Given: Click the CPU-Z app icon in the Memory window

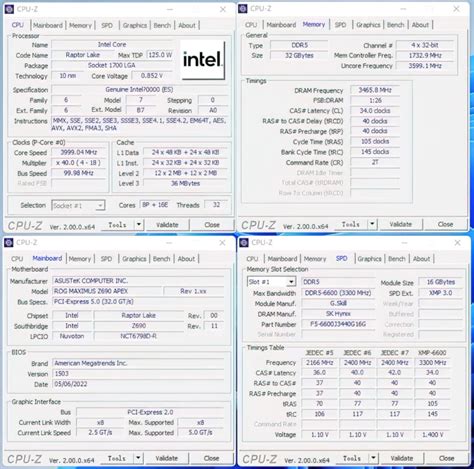Looking at the screenshot, I should pos(243,8).
